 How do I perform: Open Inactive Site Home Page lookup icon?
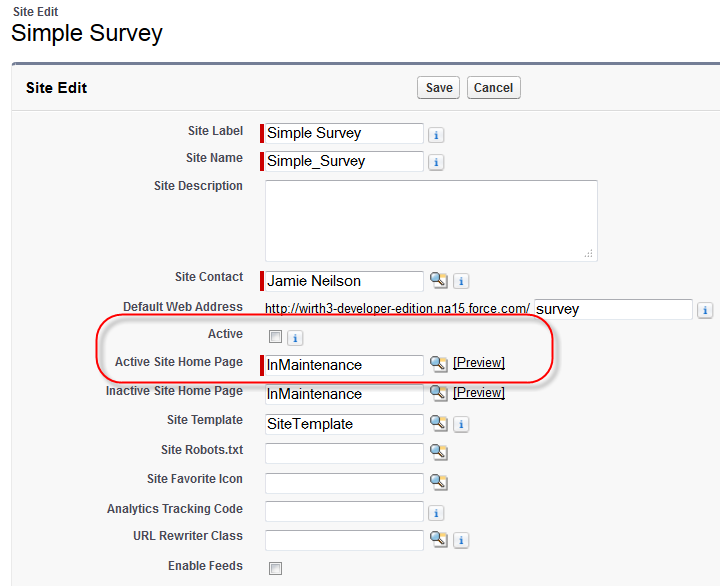tap(439, 393)
